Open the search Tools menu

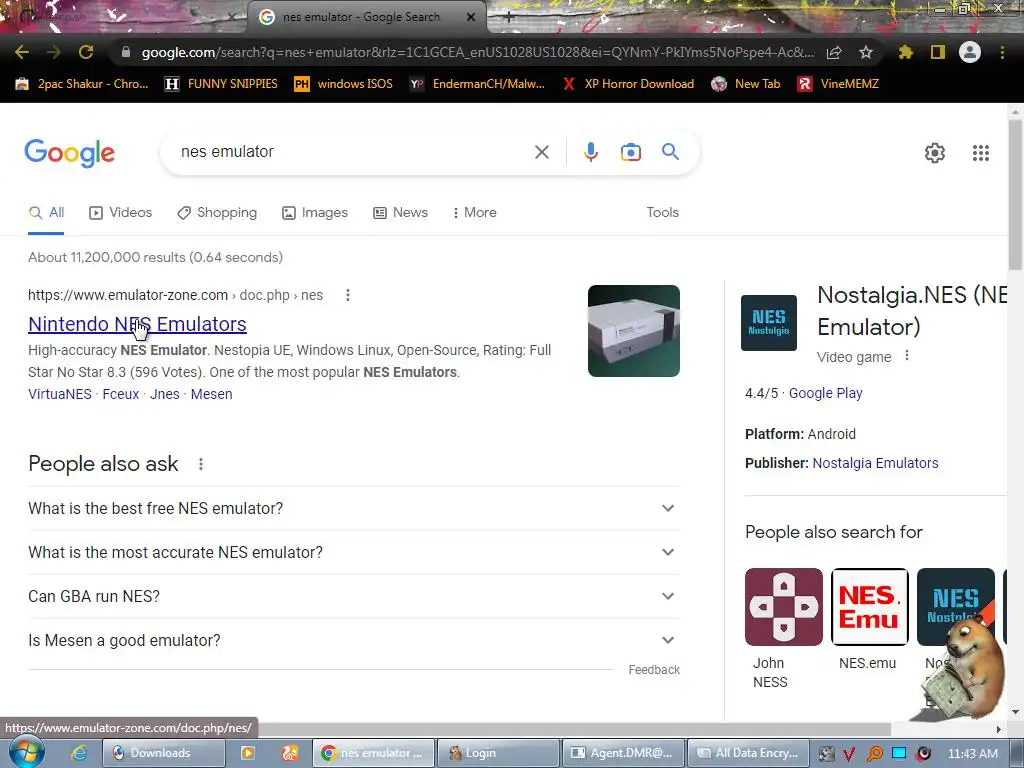(x=662, y=212)
